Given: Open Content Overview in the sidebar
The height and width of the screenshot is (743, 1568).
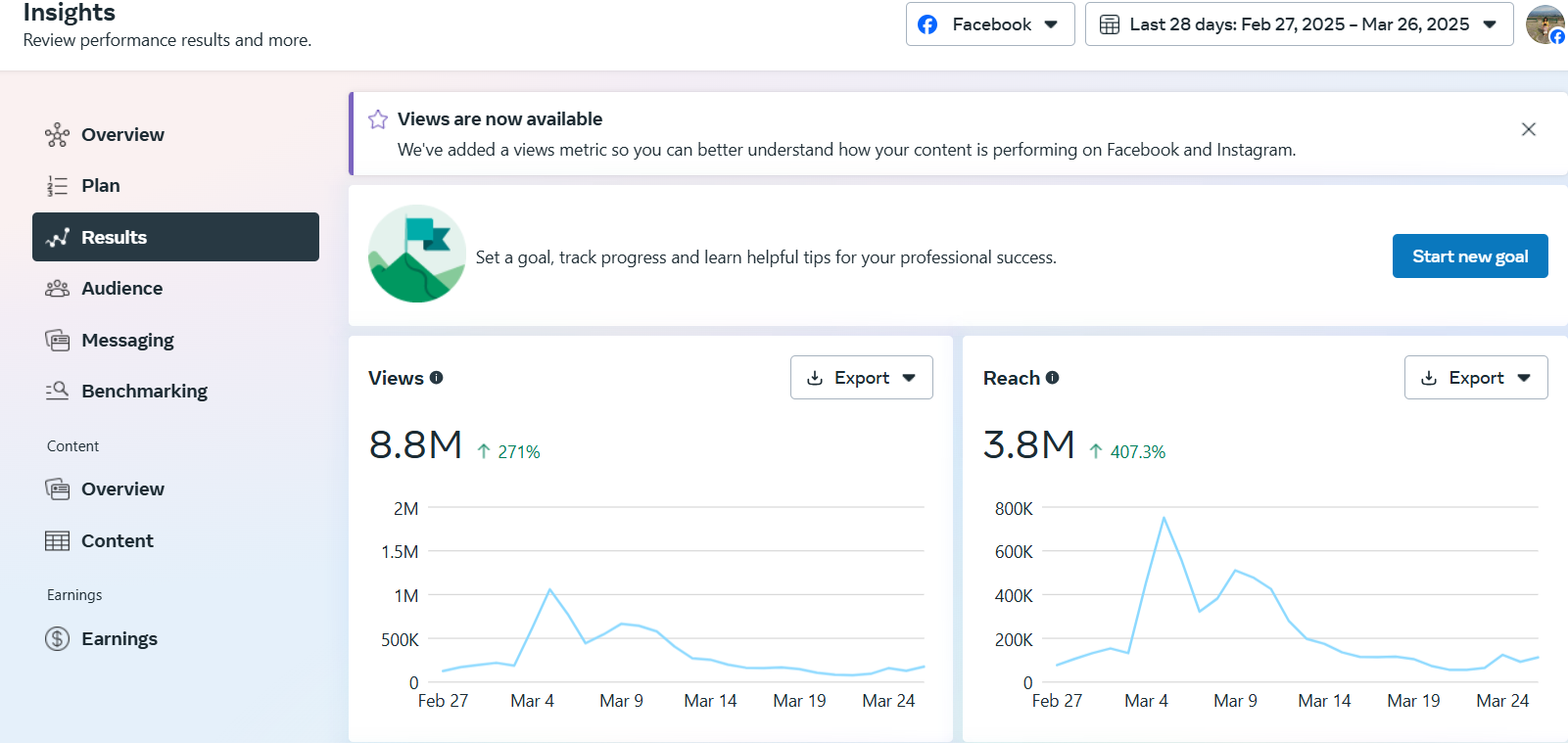Looking at the screenshot, I should tap(122, 489).
